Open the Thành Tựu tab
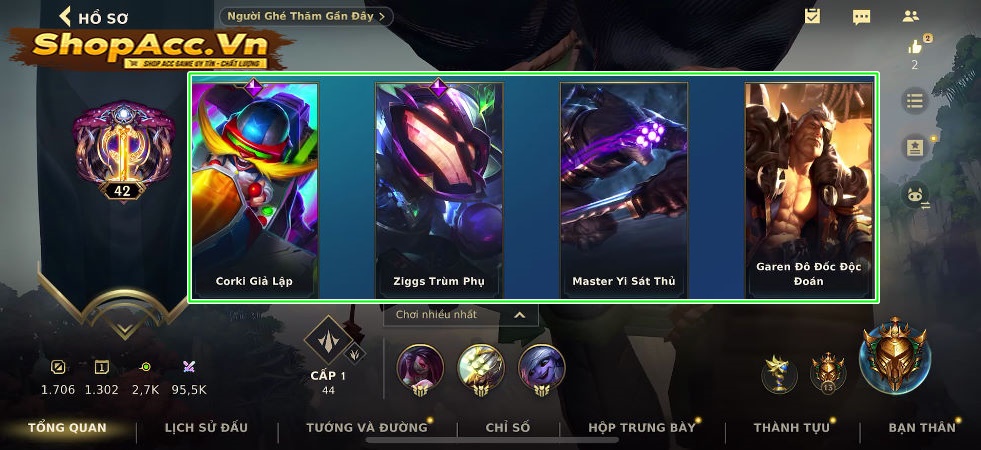This screenshot has width=981, height=450. 791,427
